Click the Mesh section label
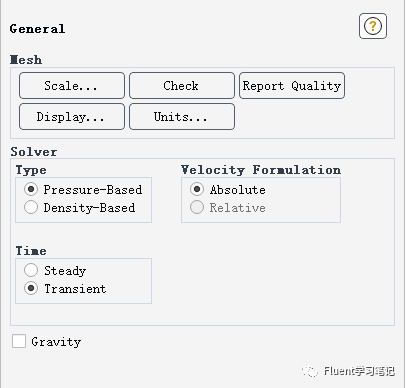Screen dimensions: 407x388 26,60
